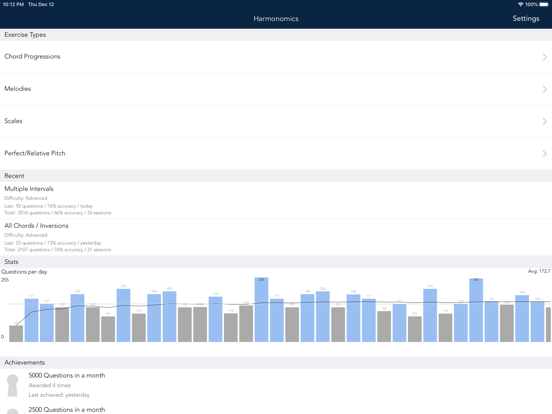This screenshot has width=552, height=414.
Task: Click the 10:12 PM clock in the status bar
Action: tap(13, 4)
